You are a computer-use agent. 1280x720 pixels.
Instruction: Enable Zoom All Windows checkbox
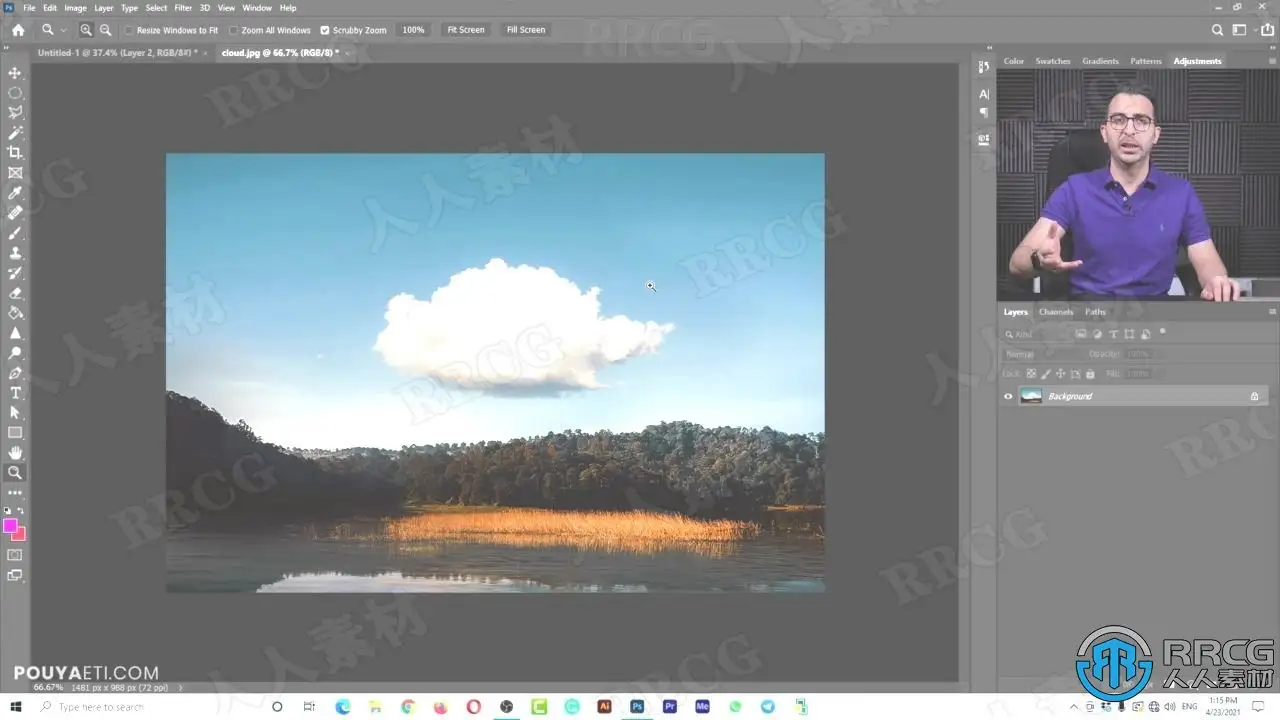click(x=233, y=30)
